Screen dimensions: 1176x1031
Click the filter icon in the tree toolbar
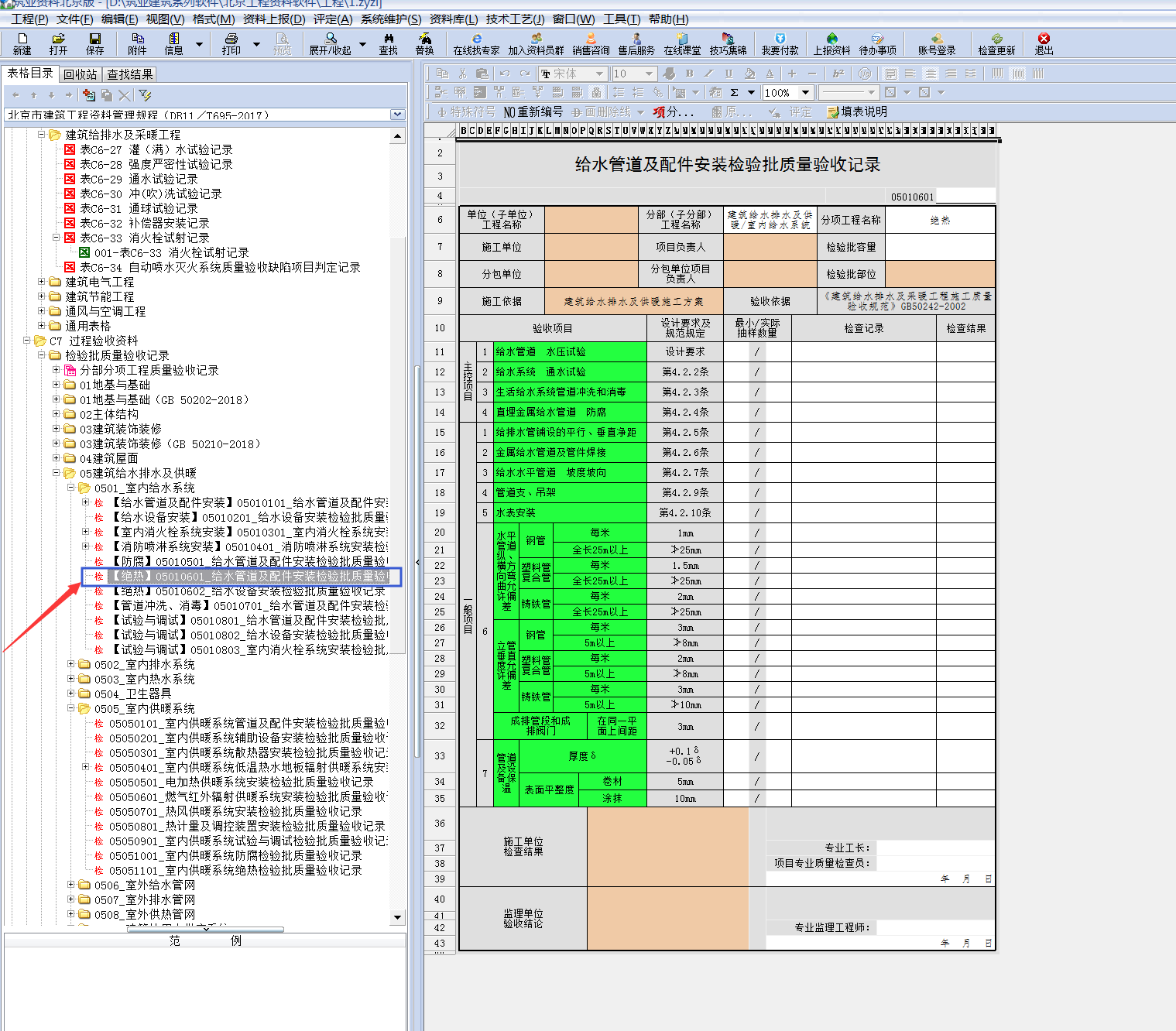point(145,95)
